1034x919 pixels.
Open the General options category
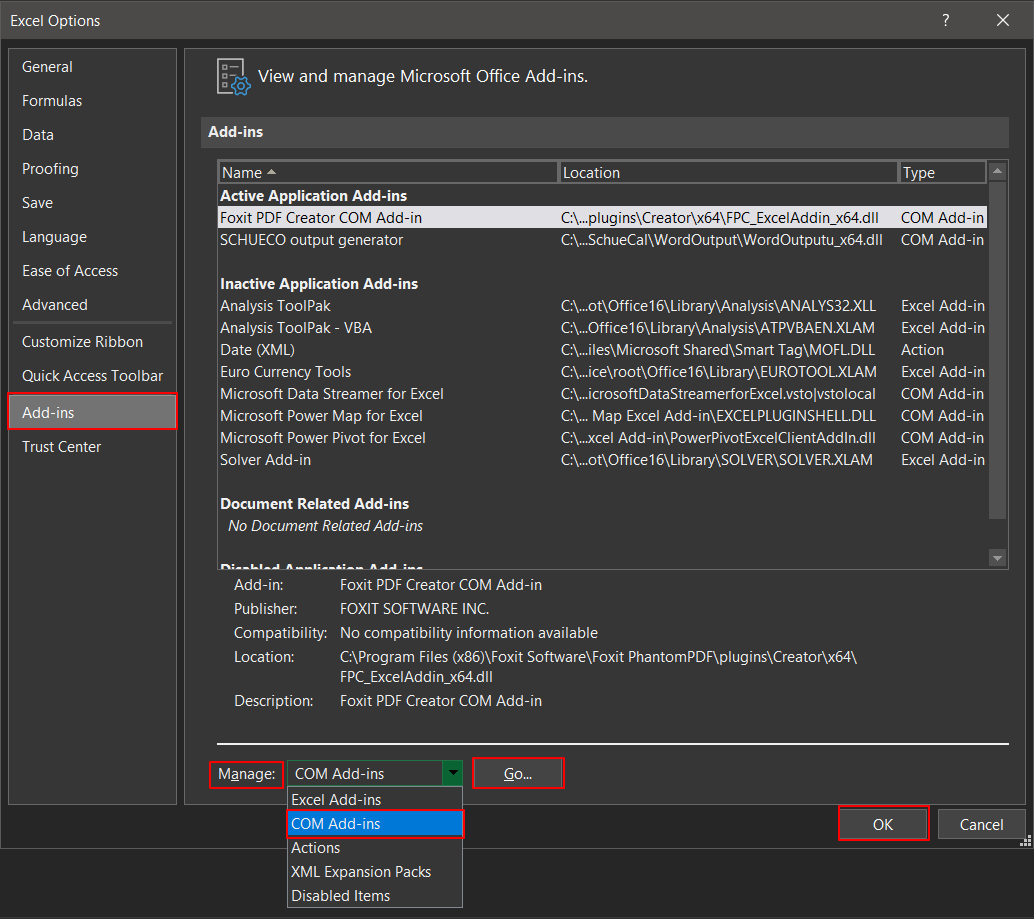(x=48, y=67)
